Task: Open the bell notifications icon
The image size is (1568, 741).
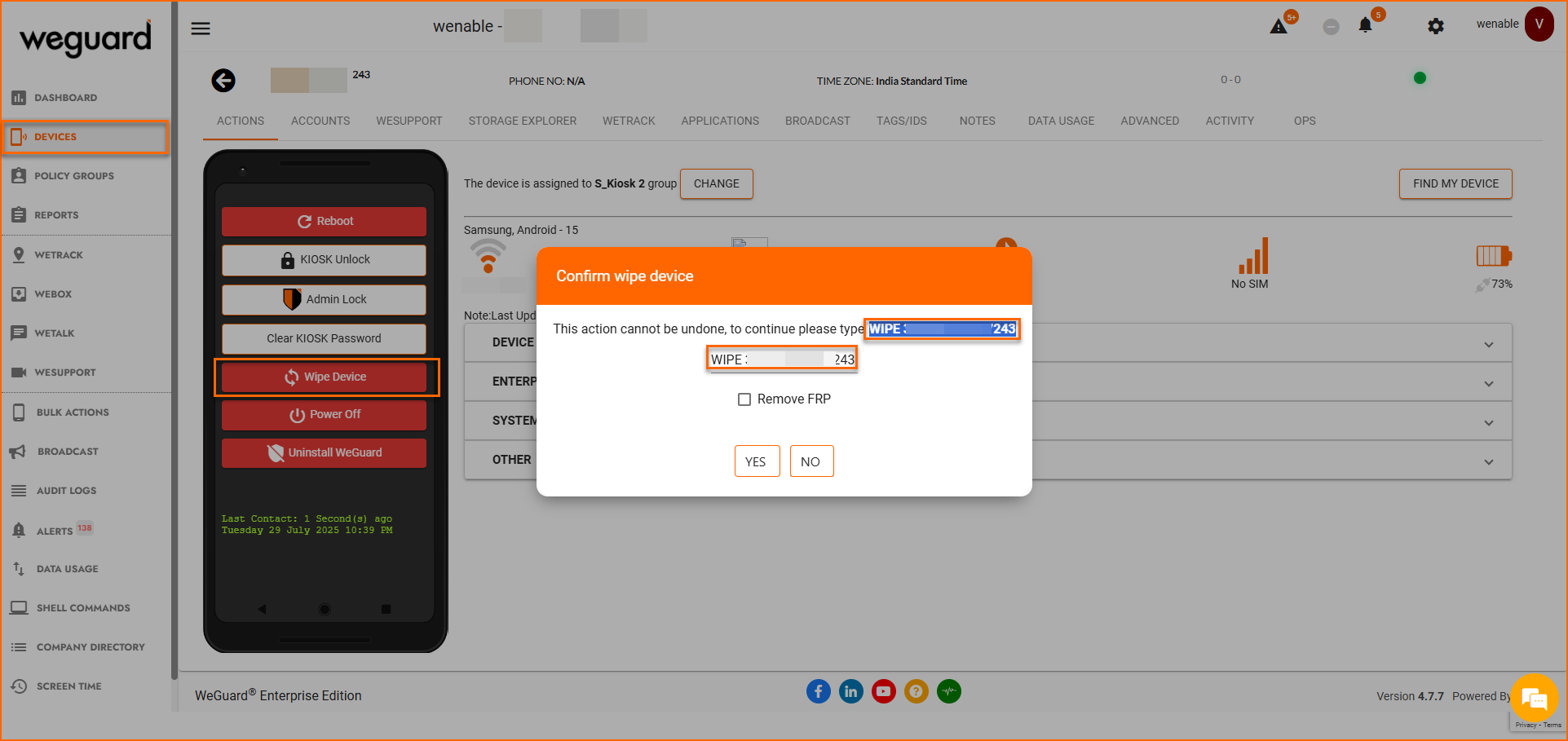Action: pos(1365,25)
